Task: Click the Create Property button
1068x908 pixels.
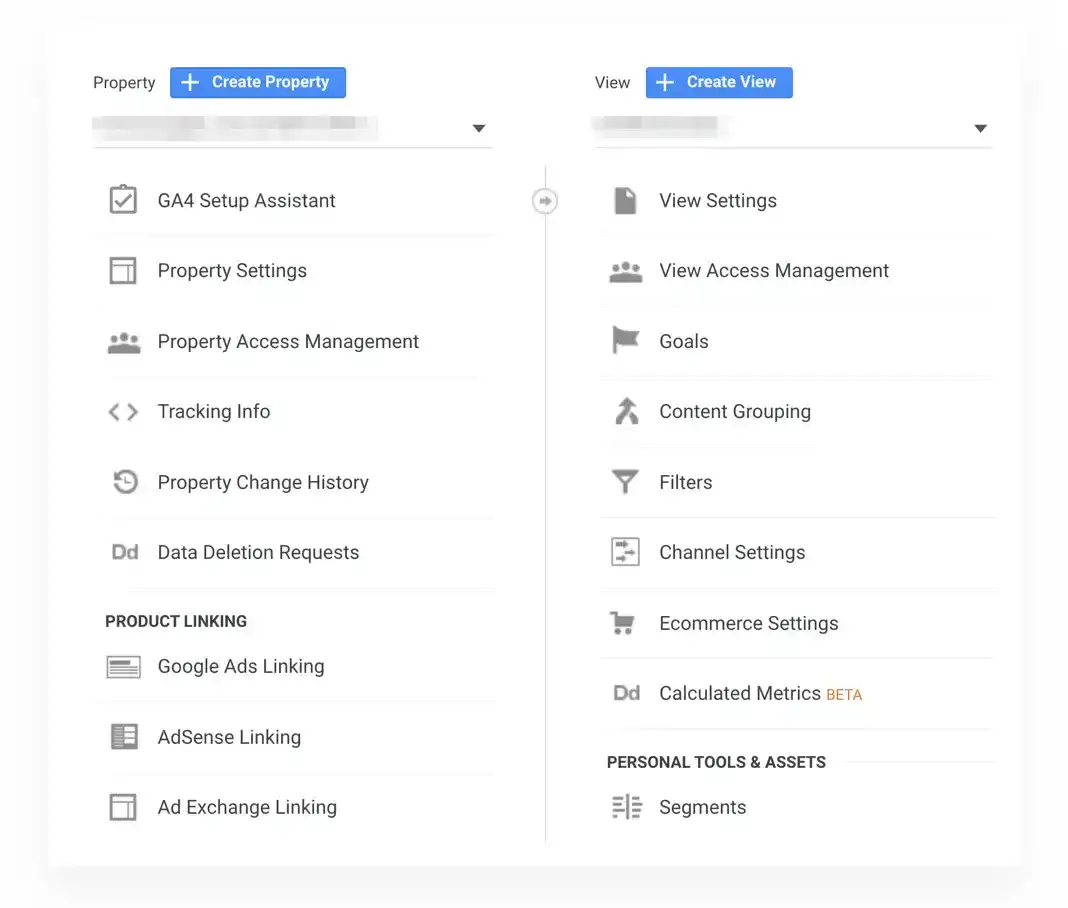Action: (x=258, y=82)
